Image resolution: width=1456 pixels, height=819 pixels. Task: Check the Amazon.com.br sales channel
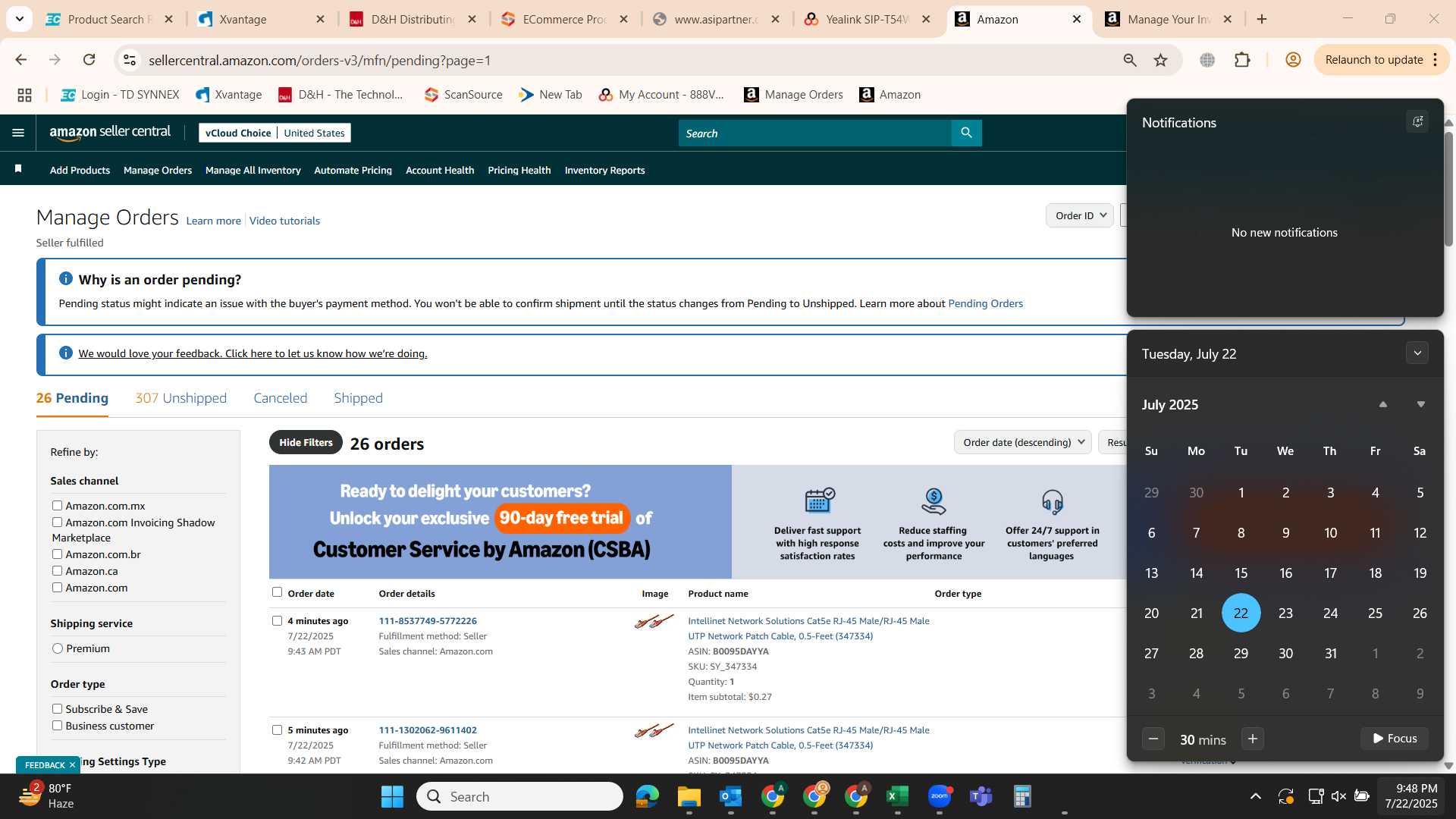(x=57, y=554)
